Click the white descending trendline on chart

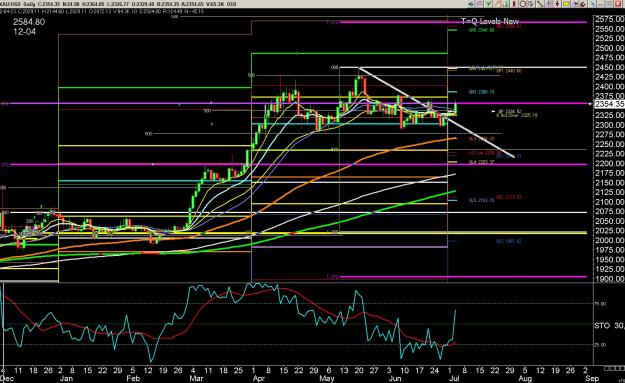(x=436, y=112)
